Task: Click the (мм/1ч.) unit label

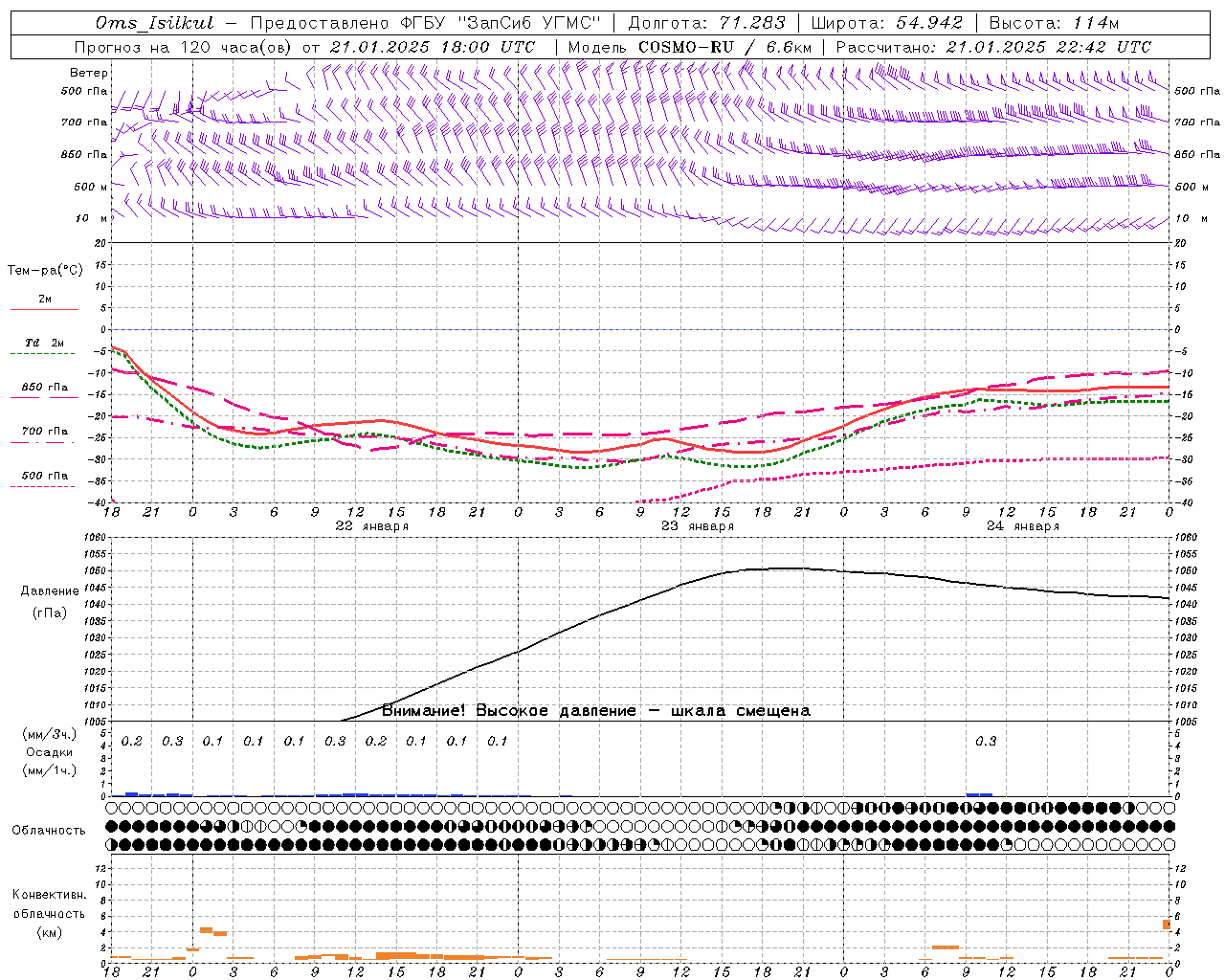Action: [x=50, y=770]
